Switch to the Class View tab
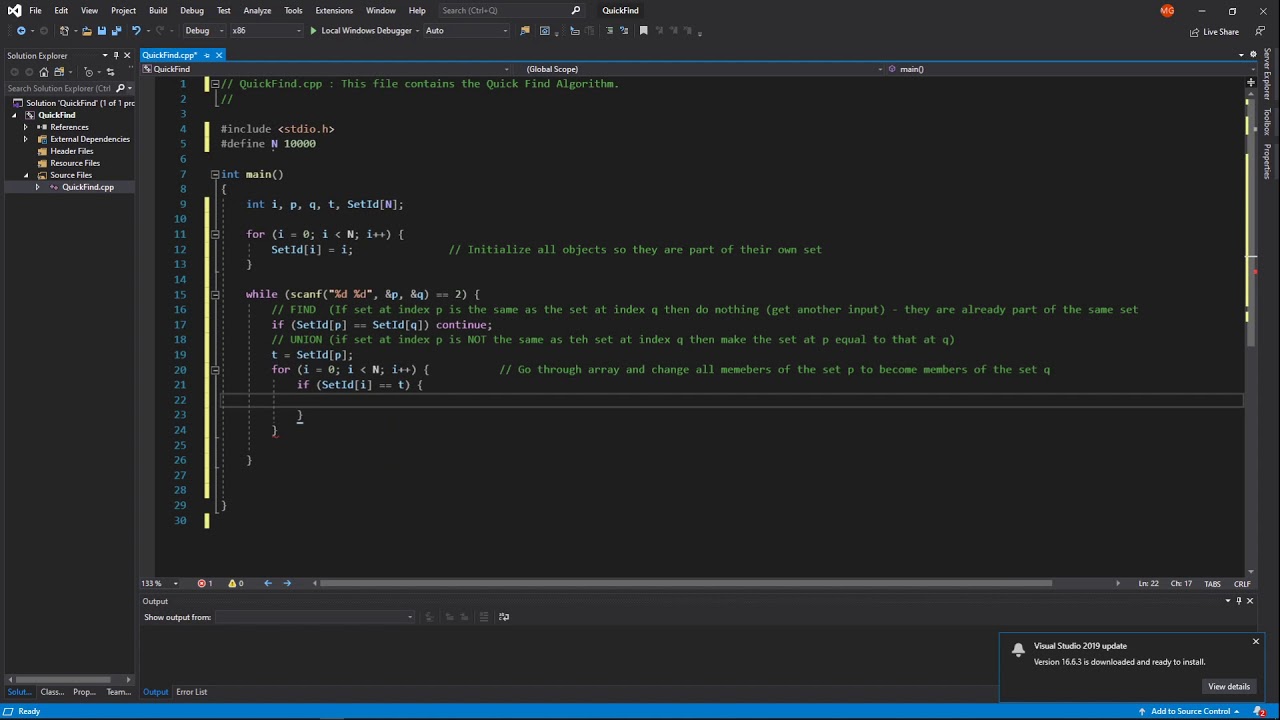1280x720 pixels. tap(52, 692)
